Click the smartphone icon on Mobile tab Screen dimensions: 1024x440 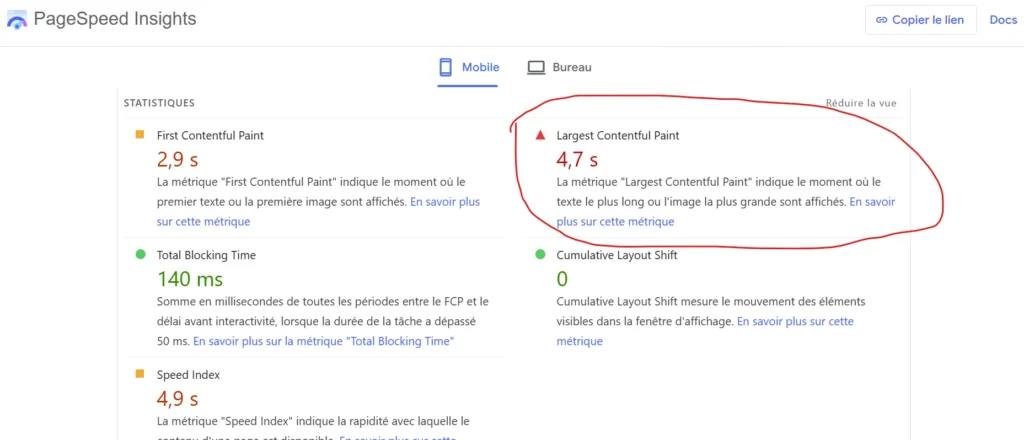click(x=445, y=67)
